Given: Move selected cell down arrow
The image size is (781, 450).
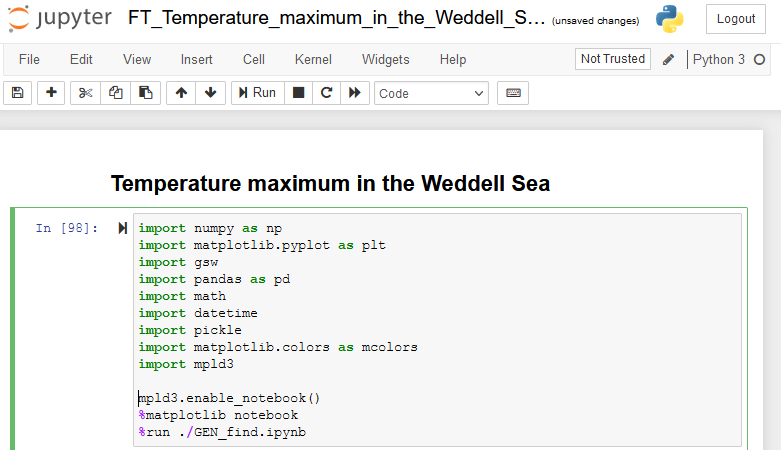Looking at the screenshot, I should click(211, 93).
